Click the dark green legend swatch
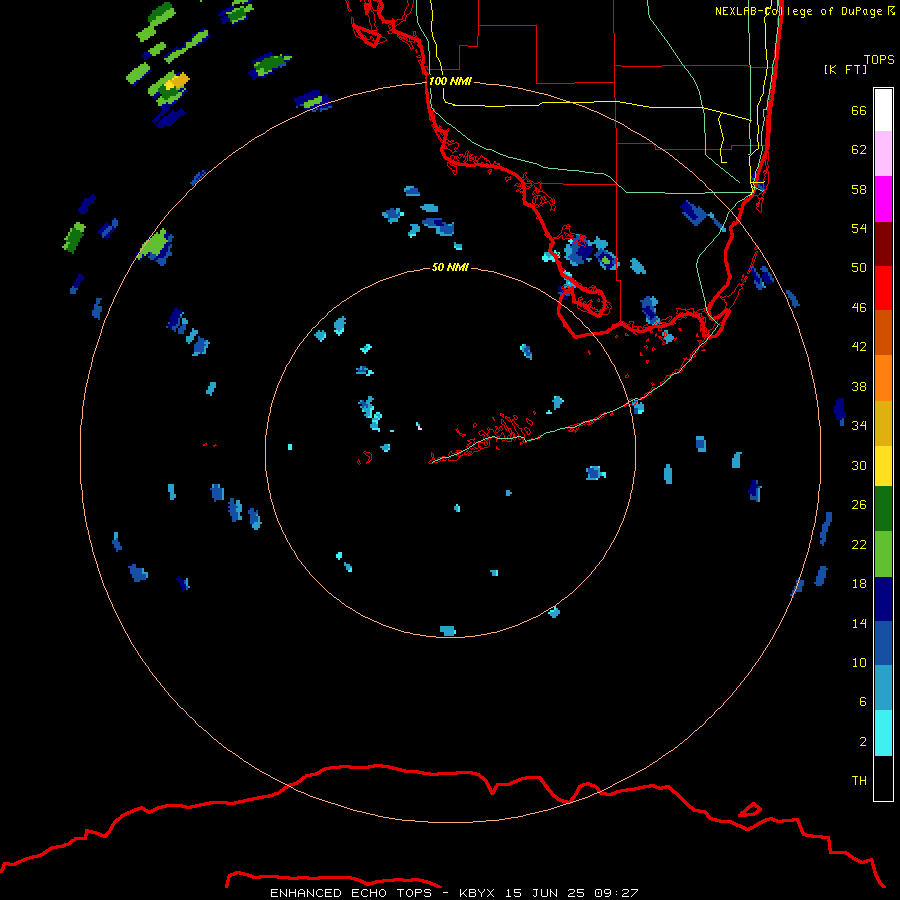This screenshot has height=900, width=900. pos(883,509)
